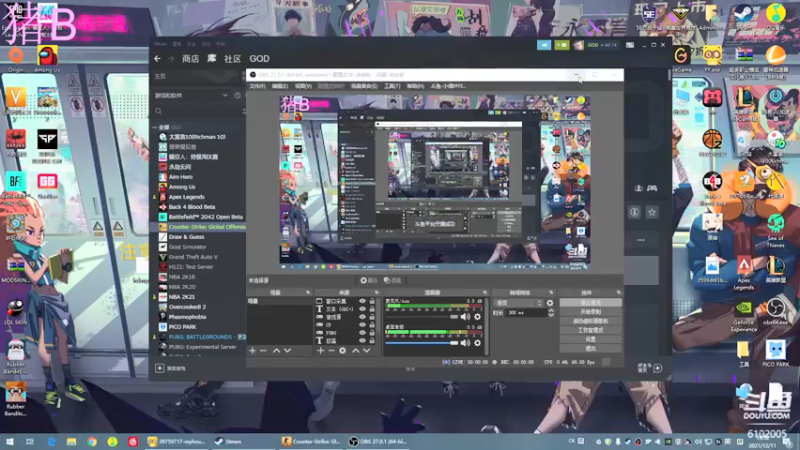Click OBS 开始录制 button
800x450 pixels.
click(590, 312)
